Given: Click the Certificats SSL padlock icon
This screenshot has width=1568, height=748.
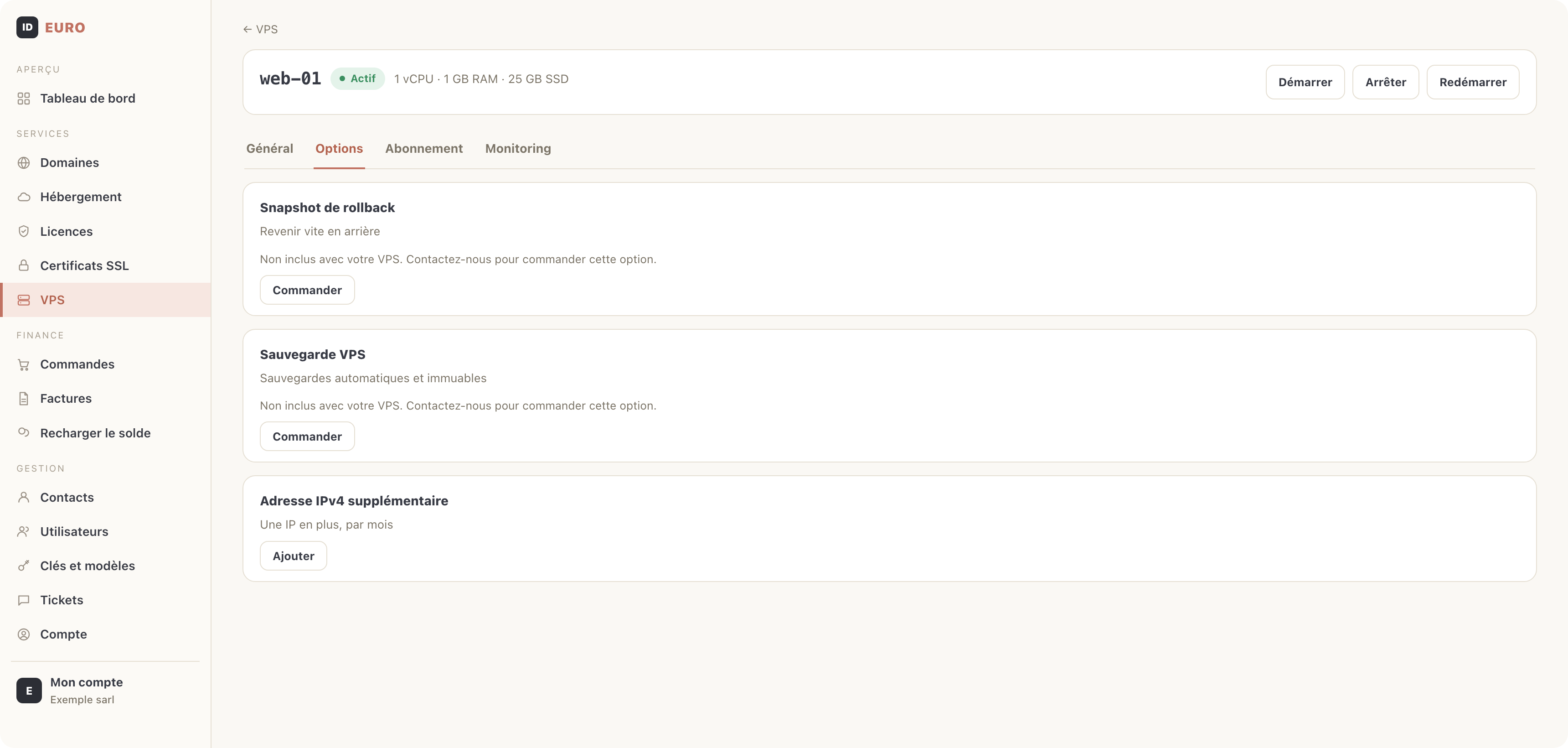Looking at the screenshot, I should (24, 265).
